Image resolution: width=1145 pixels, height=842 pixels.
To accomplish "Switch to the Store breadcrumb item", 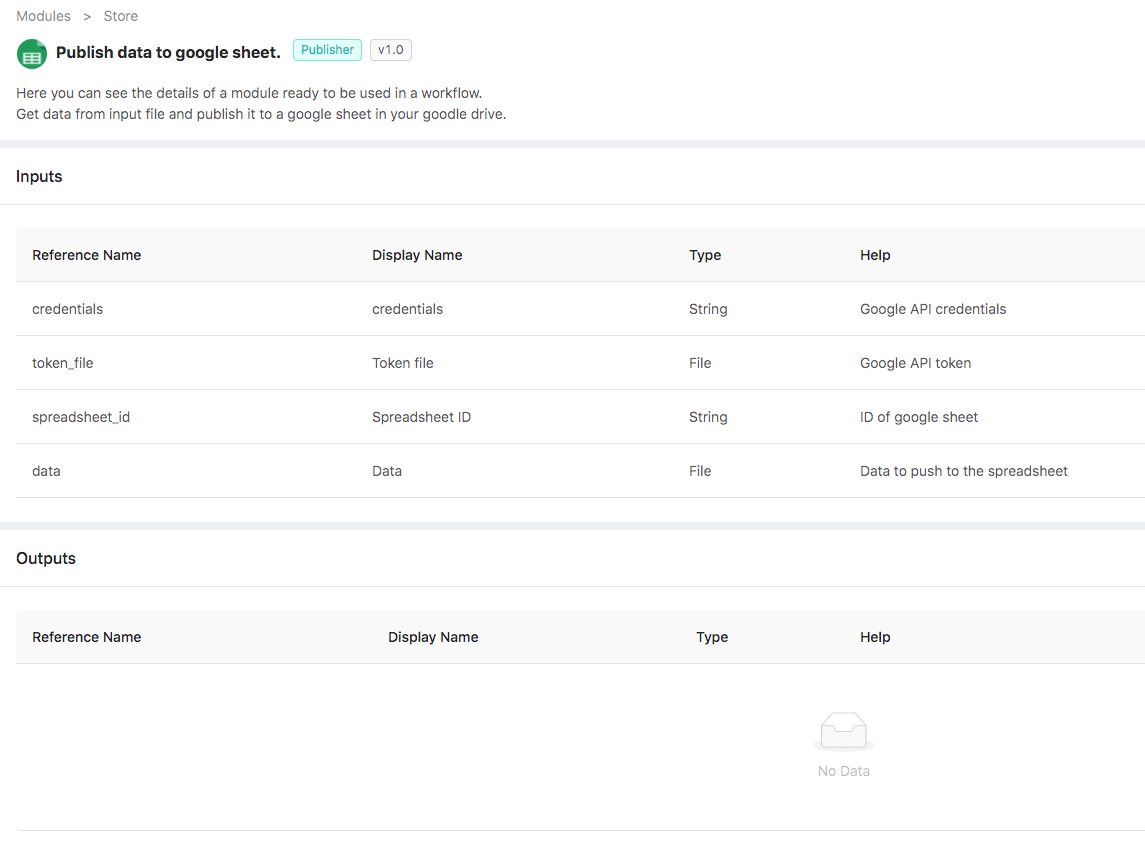I will tap(120, 15).
